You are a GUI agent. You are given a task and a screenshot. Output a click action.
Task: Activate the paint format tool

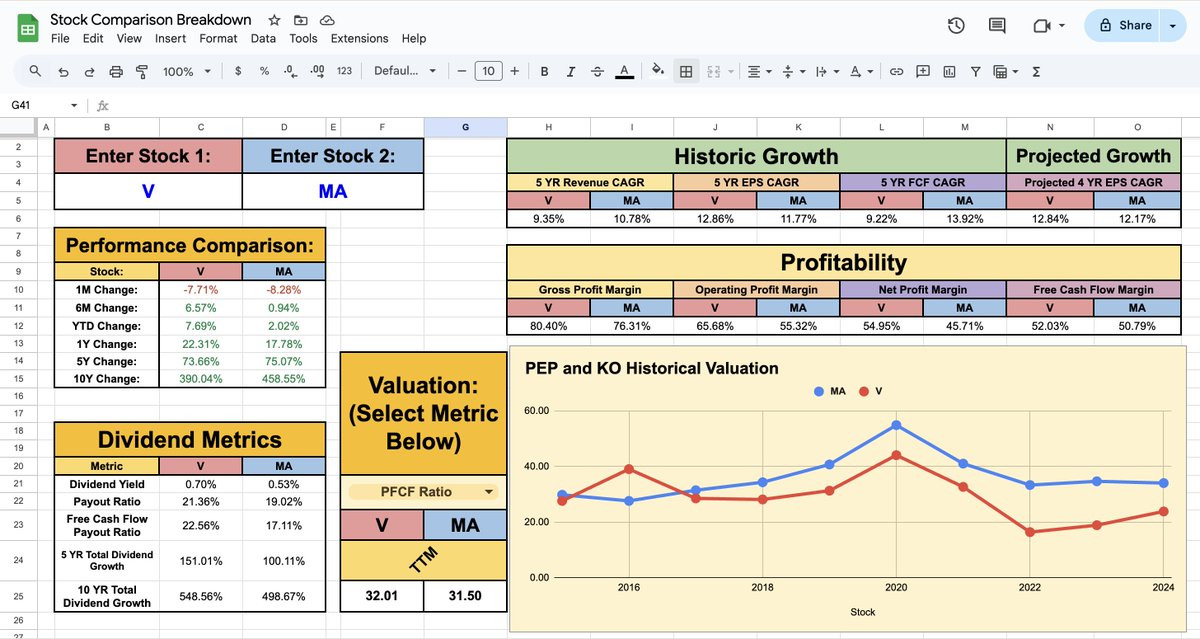point(141,71)
